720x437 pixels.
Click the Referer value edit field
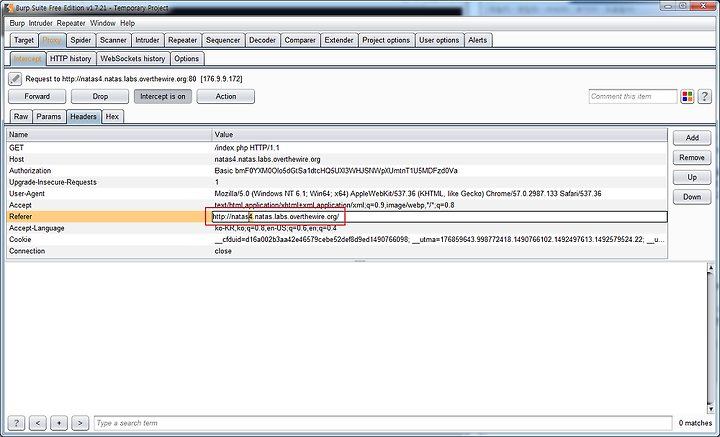pos(439,217)
